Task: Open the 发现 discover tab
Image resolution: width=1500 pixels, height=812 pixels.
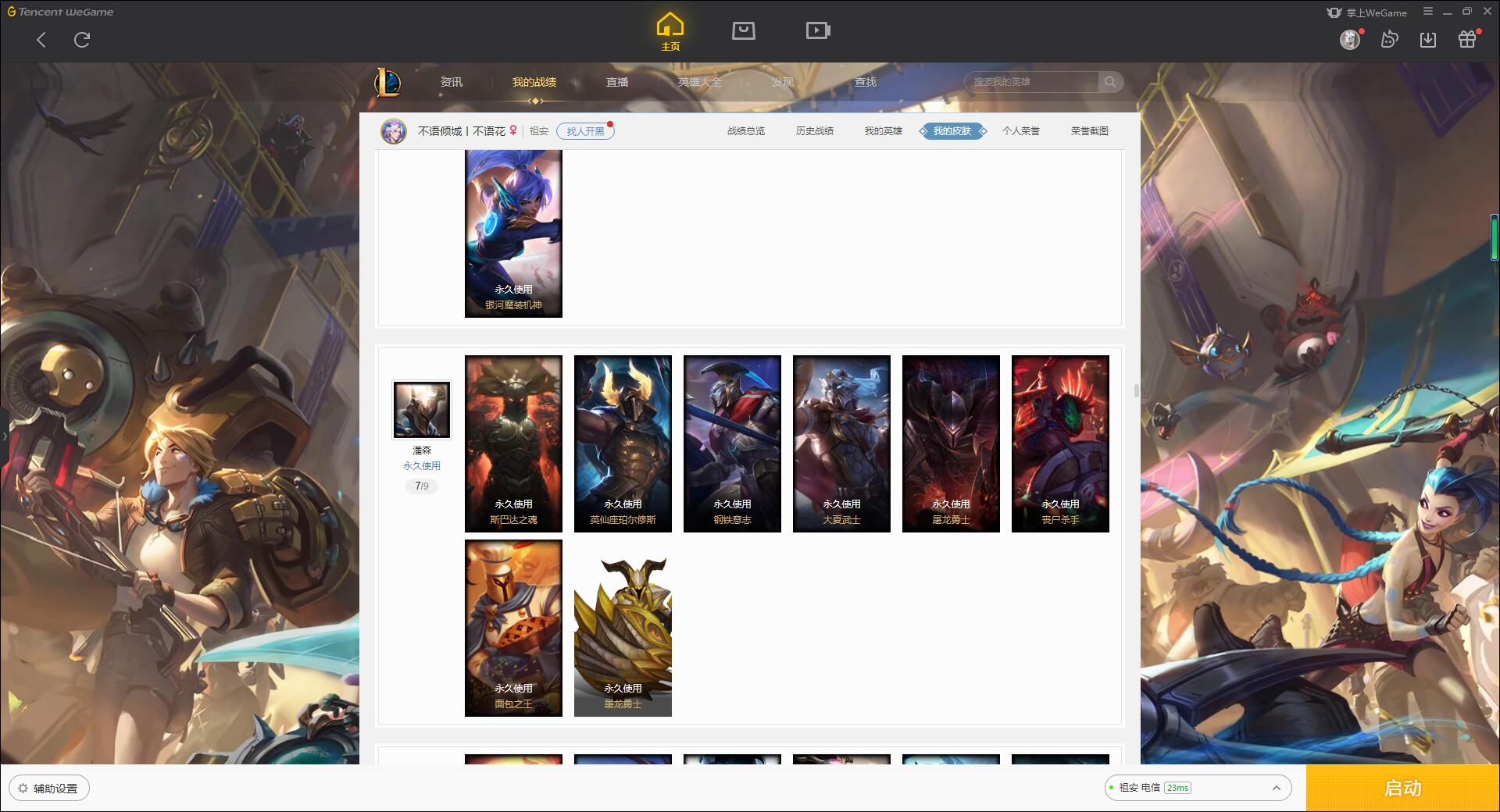Action: pyautogui.click(x=783, y=82)
